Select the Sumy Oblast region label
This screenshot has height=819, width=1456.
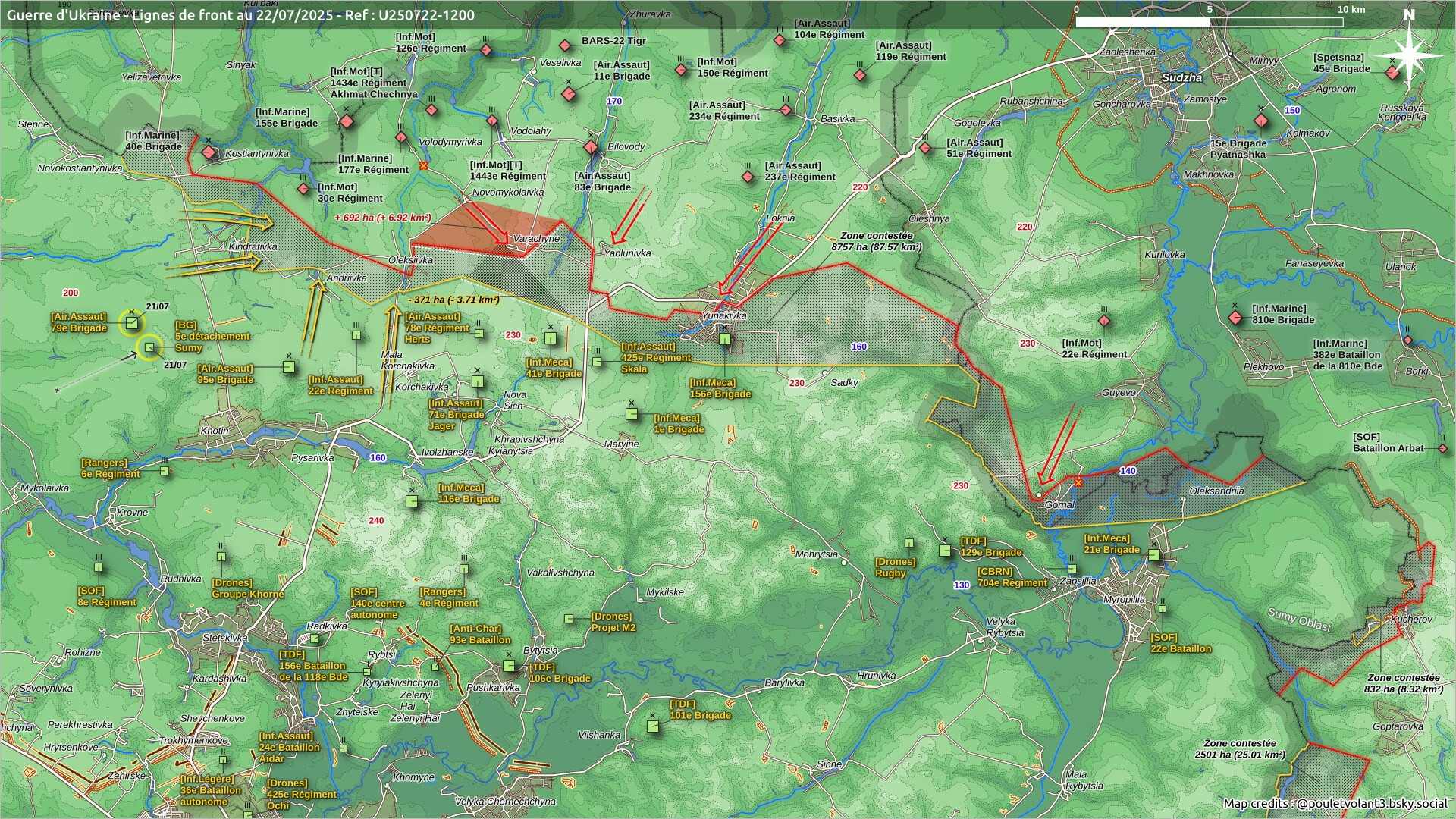[1299, 620]
